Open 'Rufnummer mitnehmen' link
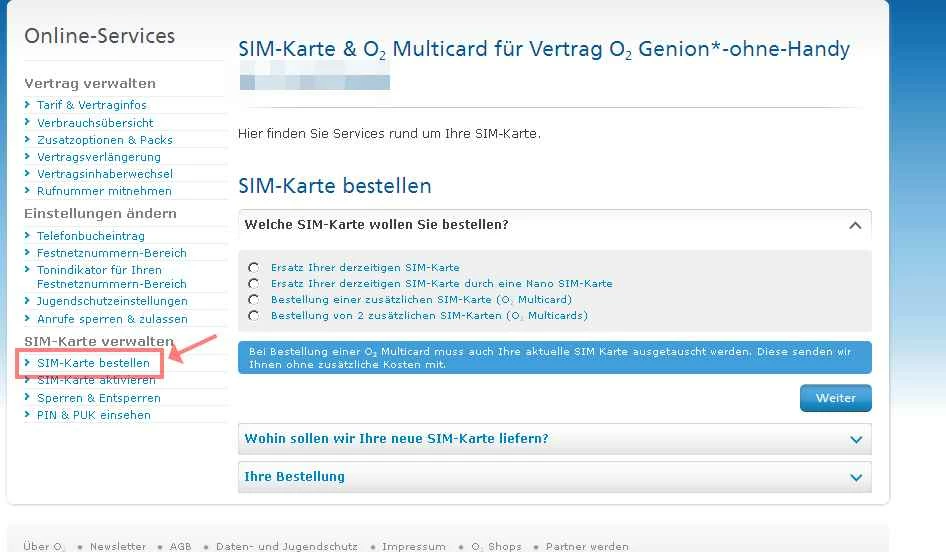This screenshot has width=946, height=552. pos(104,191)
